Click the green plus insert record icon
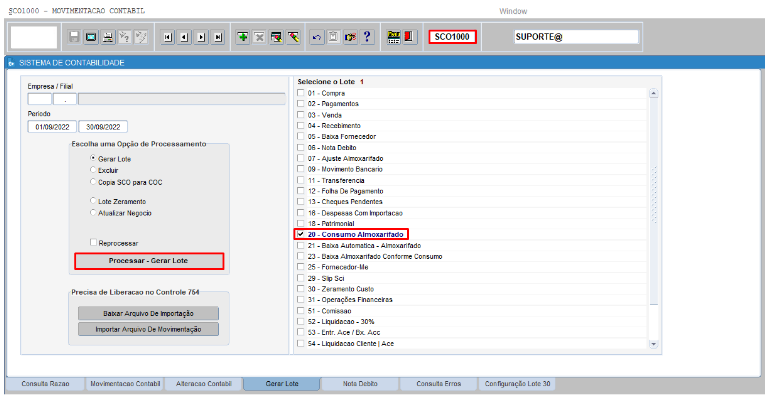The image size is (767, 395). click(242, 37)
